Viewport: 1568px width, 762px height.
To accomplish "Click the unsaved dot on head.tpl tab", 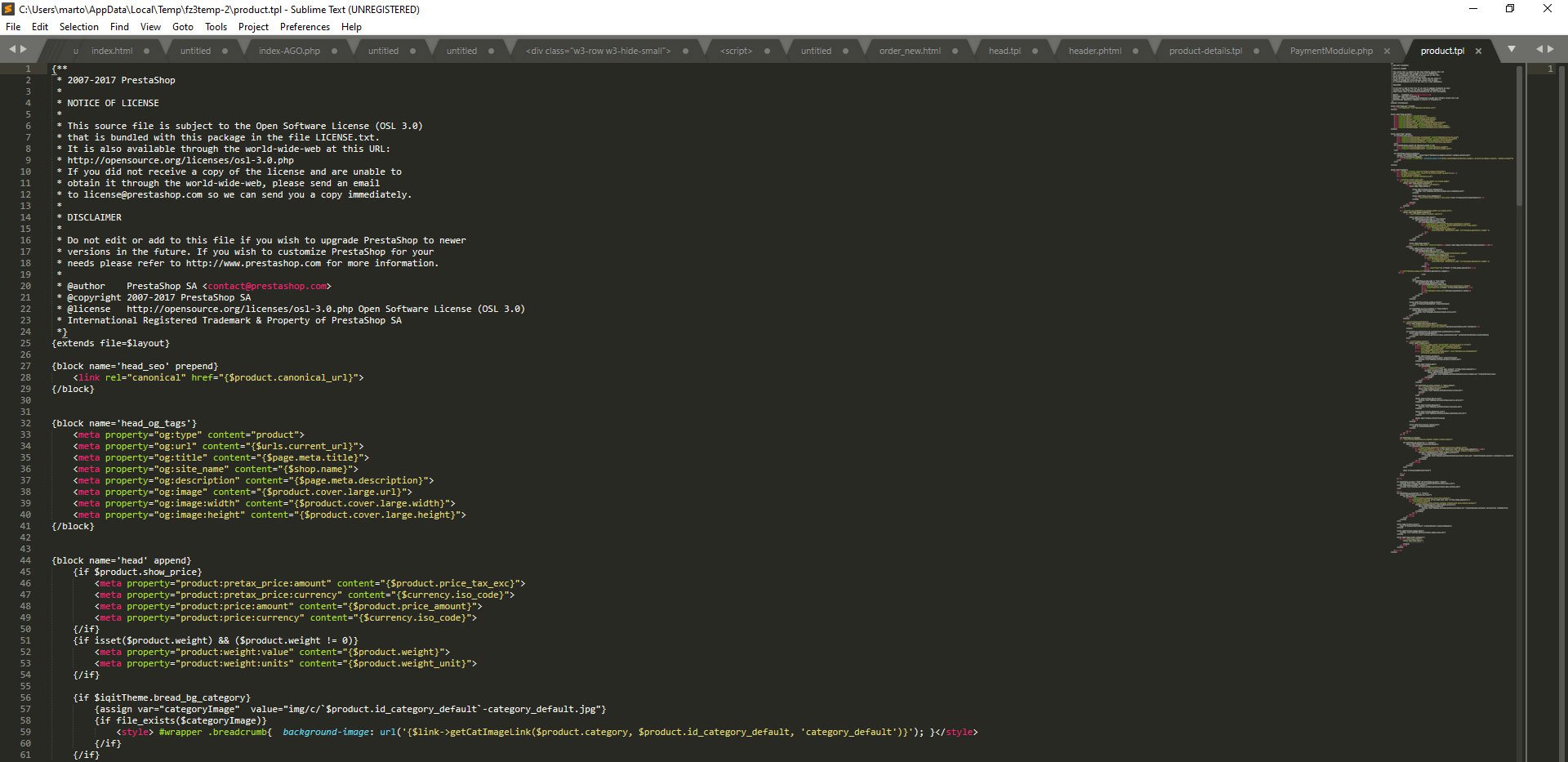I will click(x=1035, y=51).
